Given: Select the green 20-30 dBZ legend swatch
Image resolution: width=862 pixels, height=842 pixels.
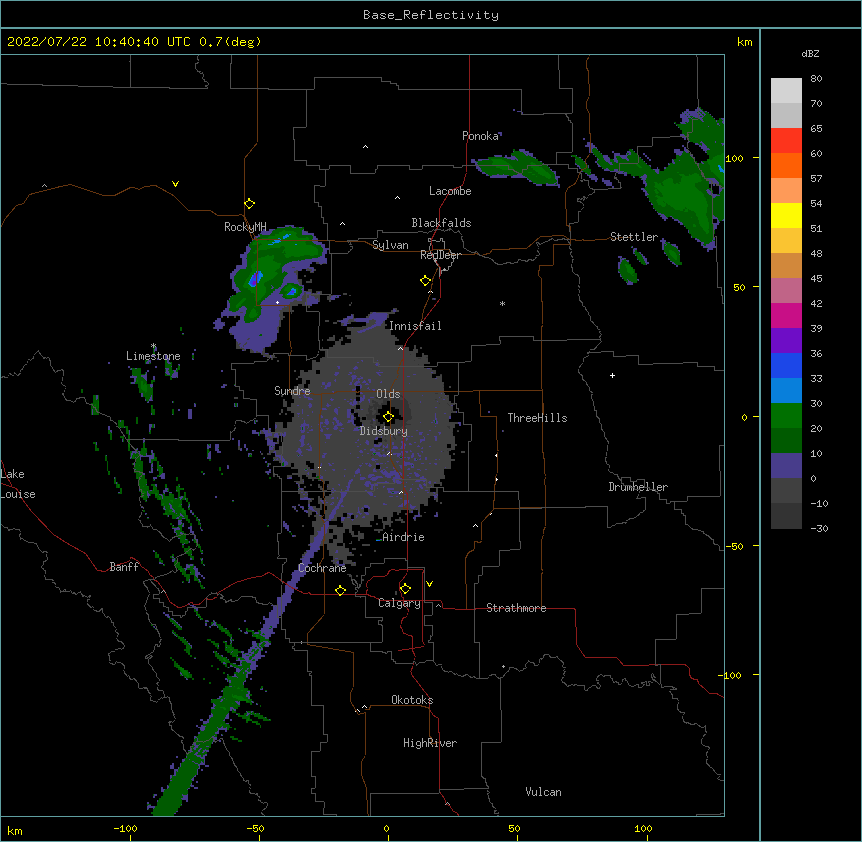Looking at the screenshot, I should tap(786, 416).
